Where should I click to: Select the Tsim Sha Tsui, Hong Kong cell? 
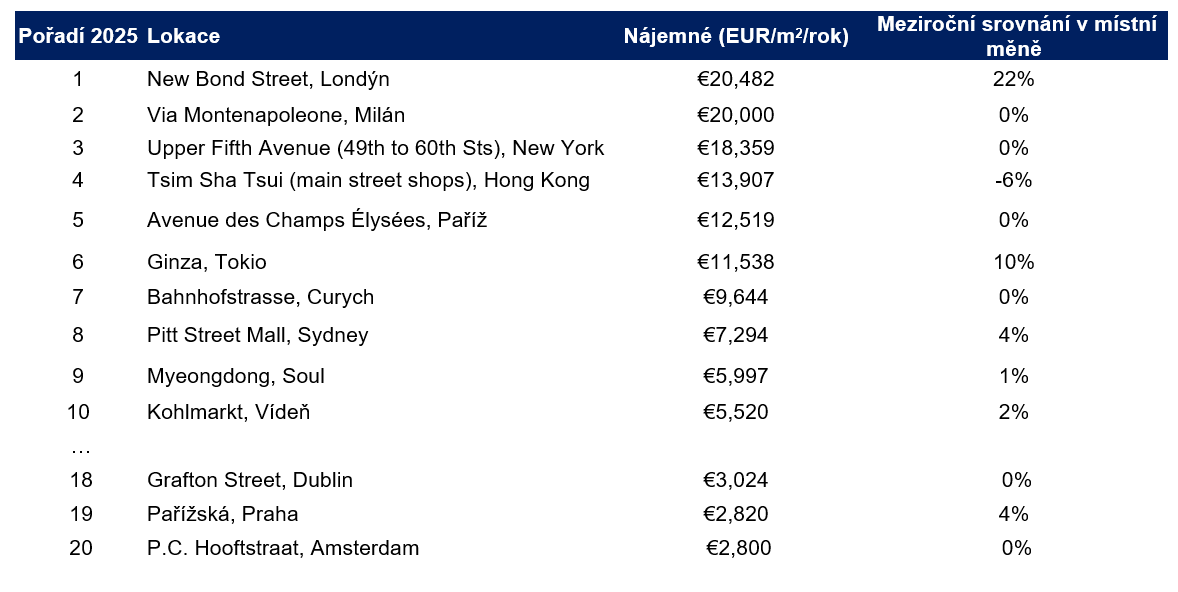coord(368,181)
